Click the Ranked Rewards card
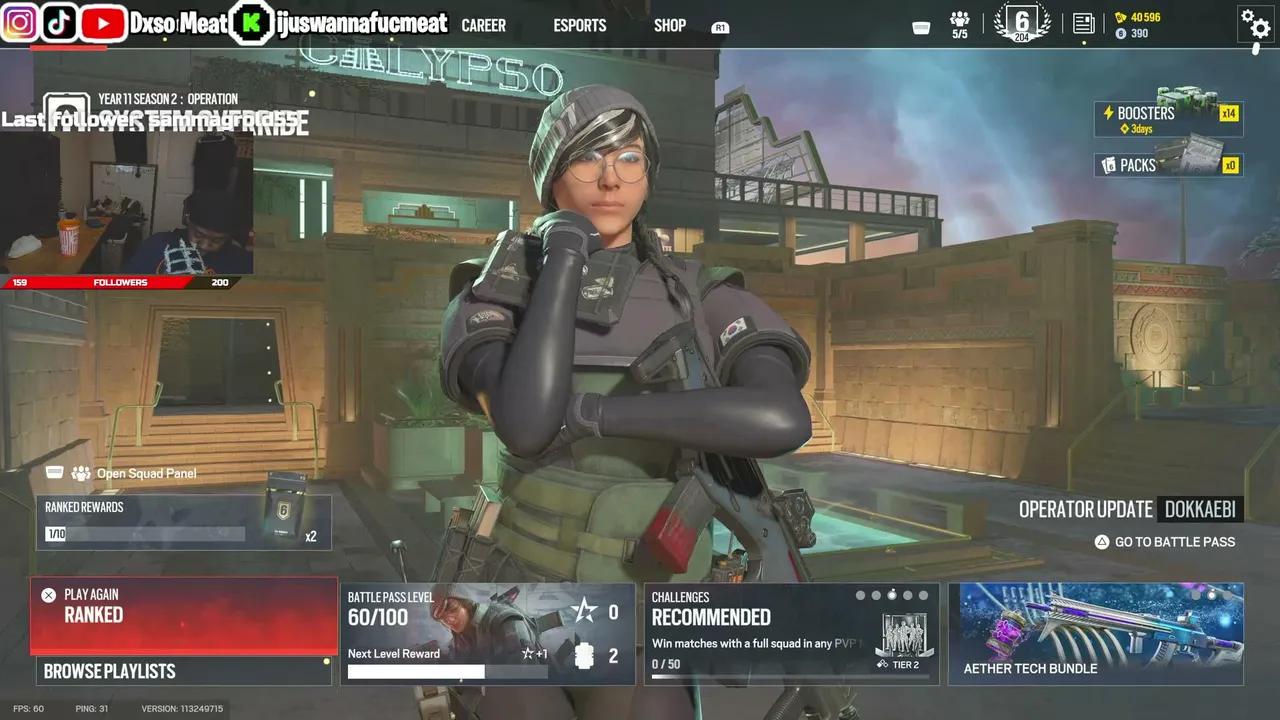The image size is (1280, 720). 184,522
